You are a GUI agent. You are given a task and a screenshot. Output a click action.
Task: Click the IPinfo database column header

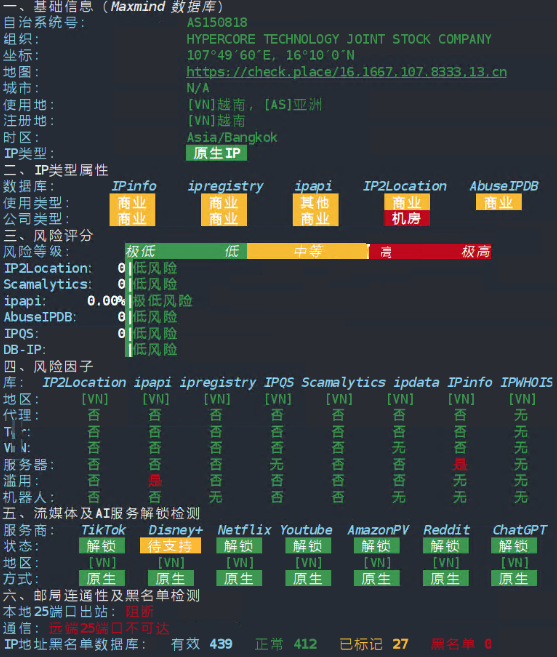pyautogui.click(x=134, y=186)
